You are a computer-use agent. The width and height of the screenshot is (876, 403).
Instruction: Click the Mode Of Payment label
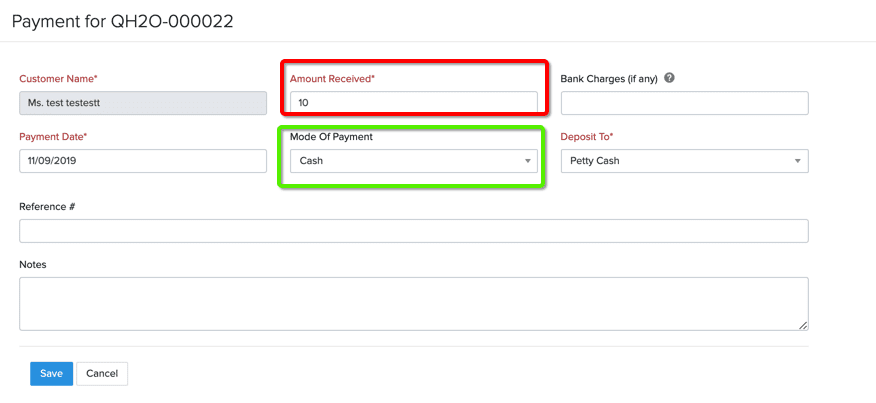331,137
